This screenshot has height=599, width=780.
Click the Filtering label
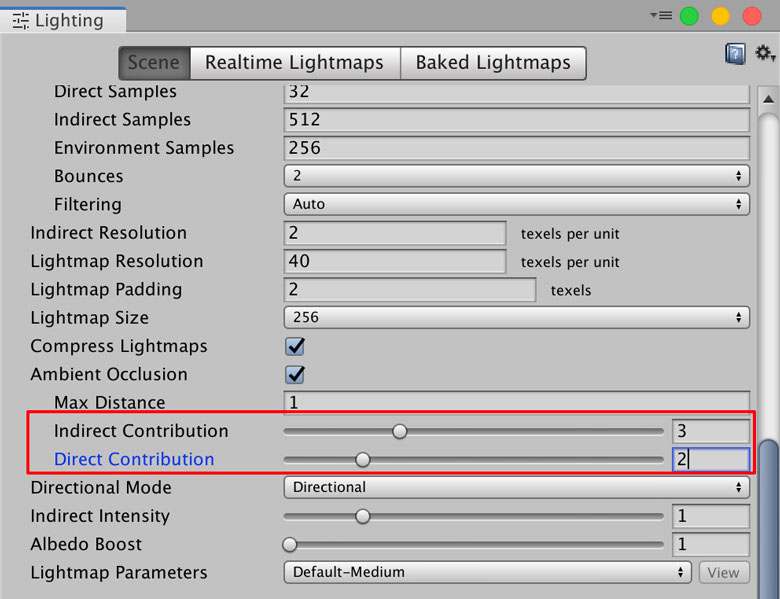point(88,204)
